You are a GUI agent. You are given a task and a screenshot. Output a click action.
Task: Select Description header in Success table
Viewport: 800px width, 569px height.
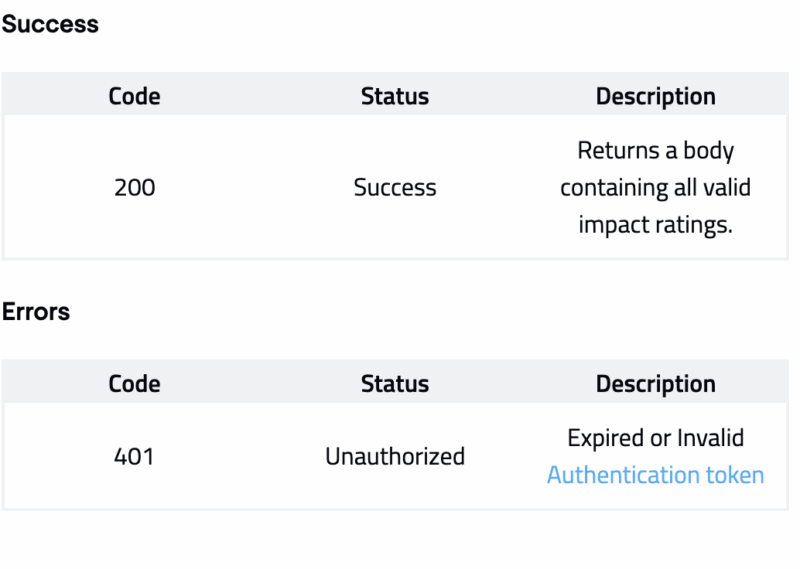coord(655,96)
